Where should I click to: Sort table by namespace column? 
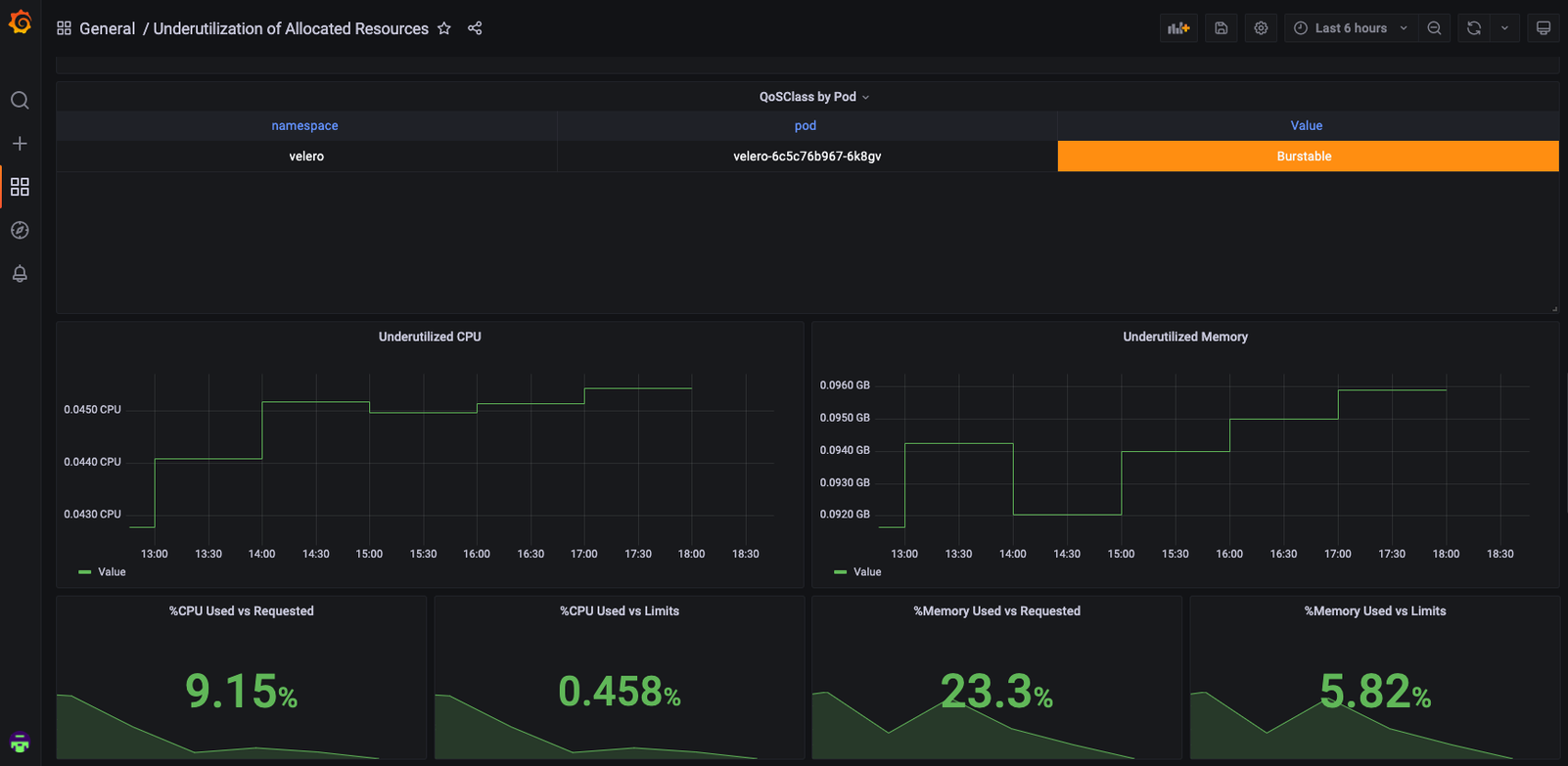coord(304,125)
